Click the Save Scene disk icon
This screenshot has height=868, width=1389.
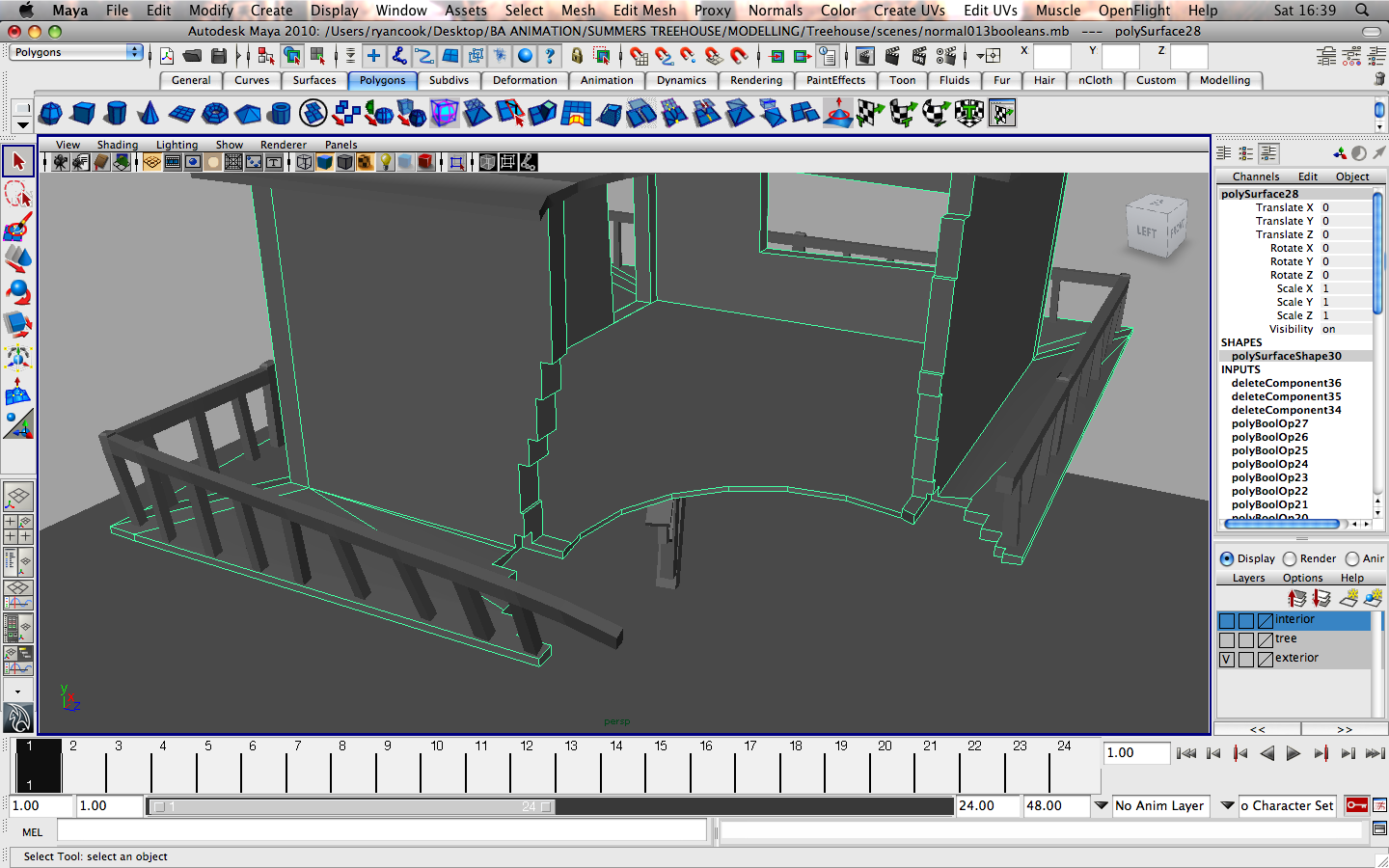pos(219,56)
